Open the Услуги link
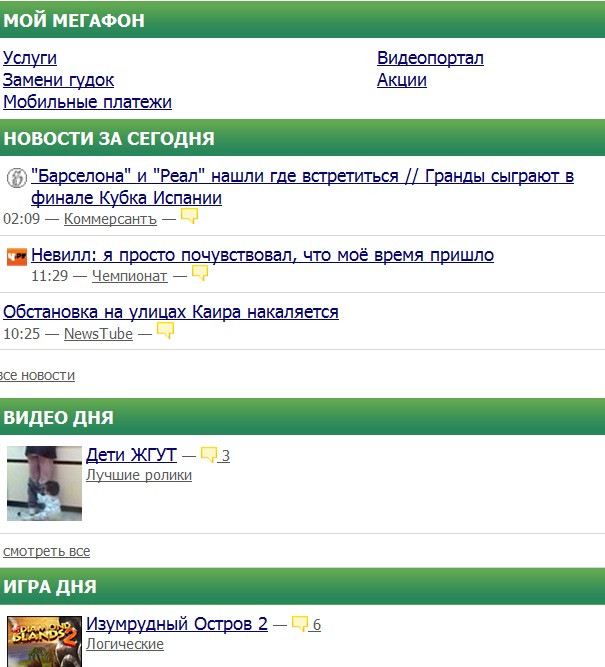Viewport: 605px width, 667px height. (30, 58)
